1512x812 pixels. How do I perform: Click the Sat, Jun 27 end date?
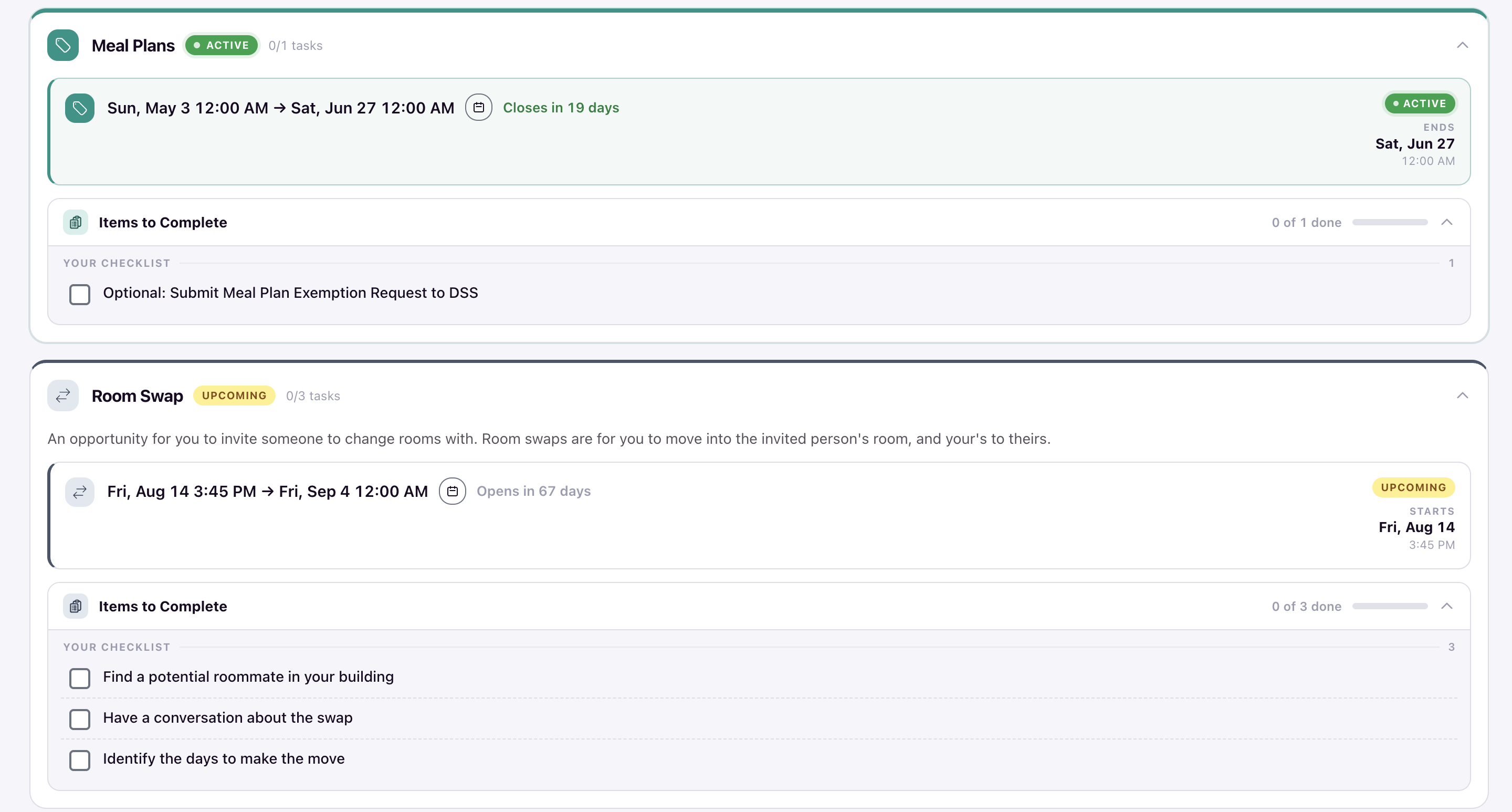1414,144
